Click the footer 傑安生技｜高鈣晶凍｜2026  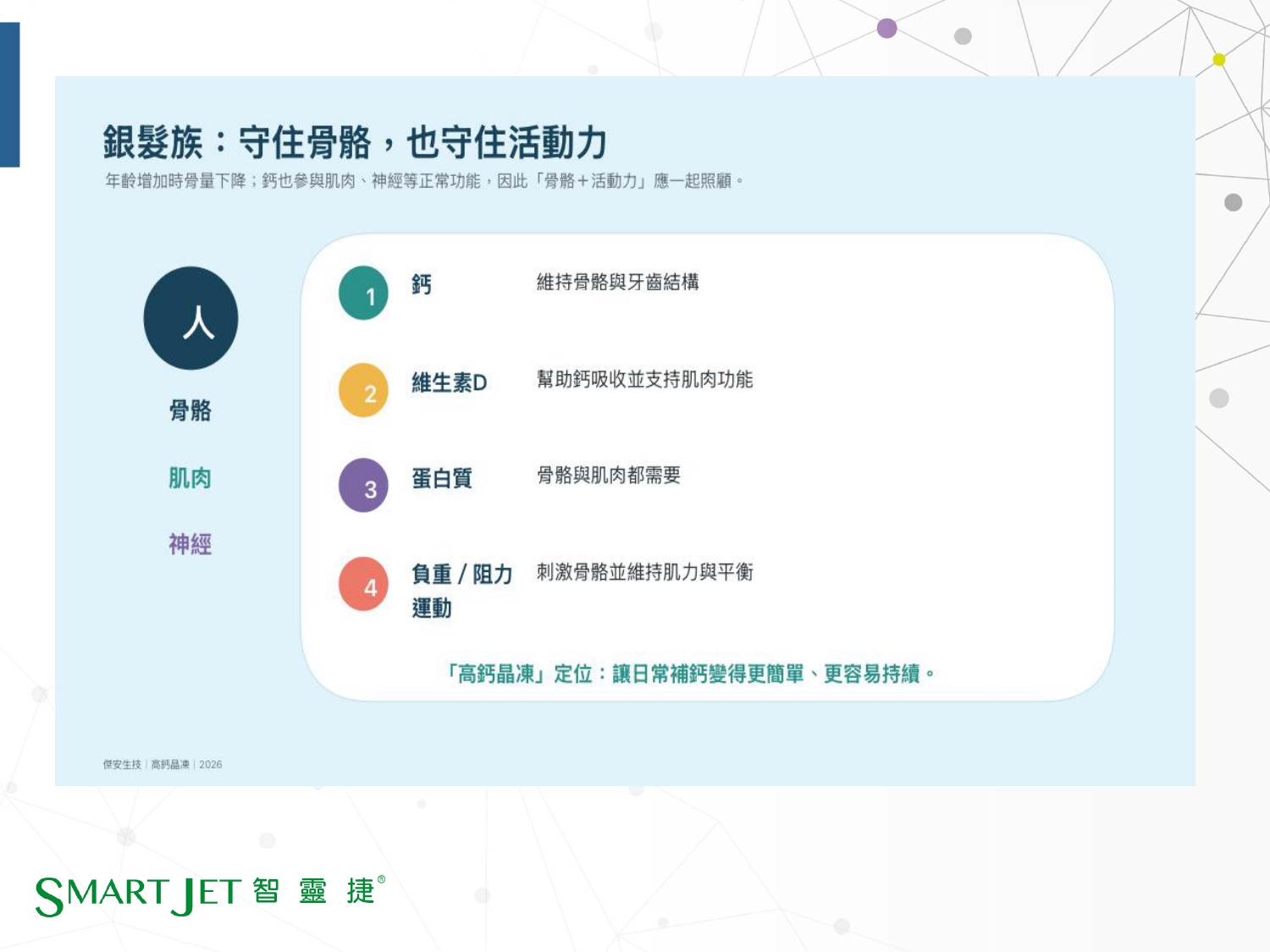tap(163, 764)
